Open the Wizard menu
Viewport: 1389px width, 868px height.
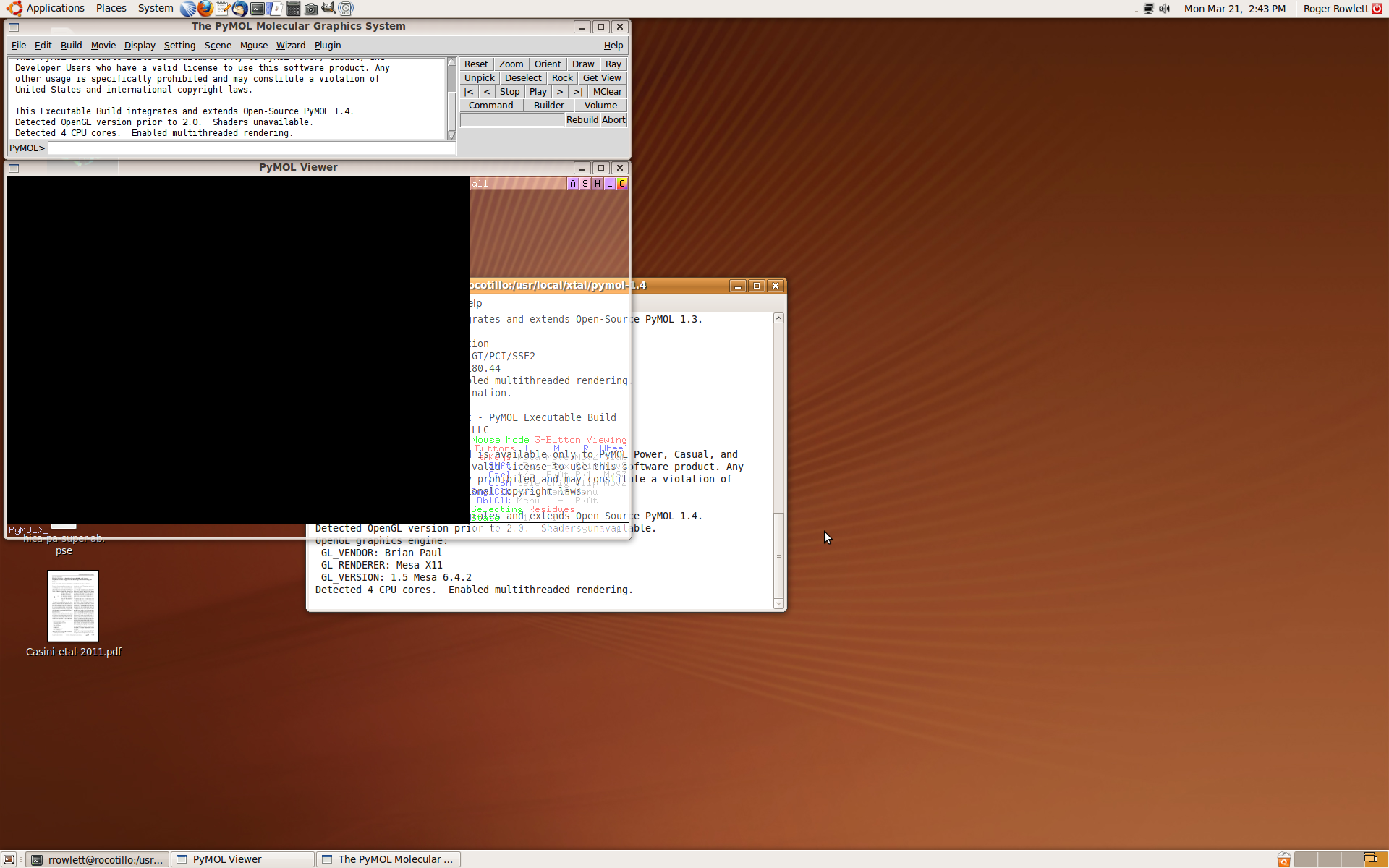tap(290, 45)
